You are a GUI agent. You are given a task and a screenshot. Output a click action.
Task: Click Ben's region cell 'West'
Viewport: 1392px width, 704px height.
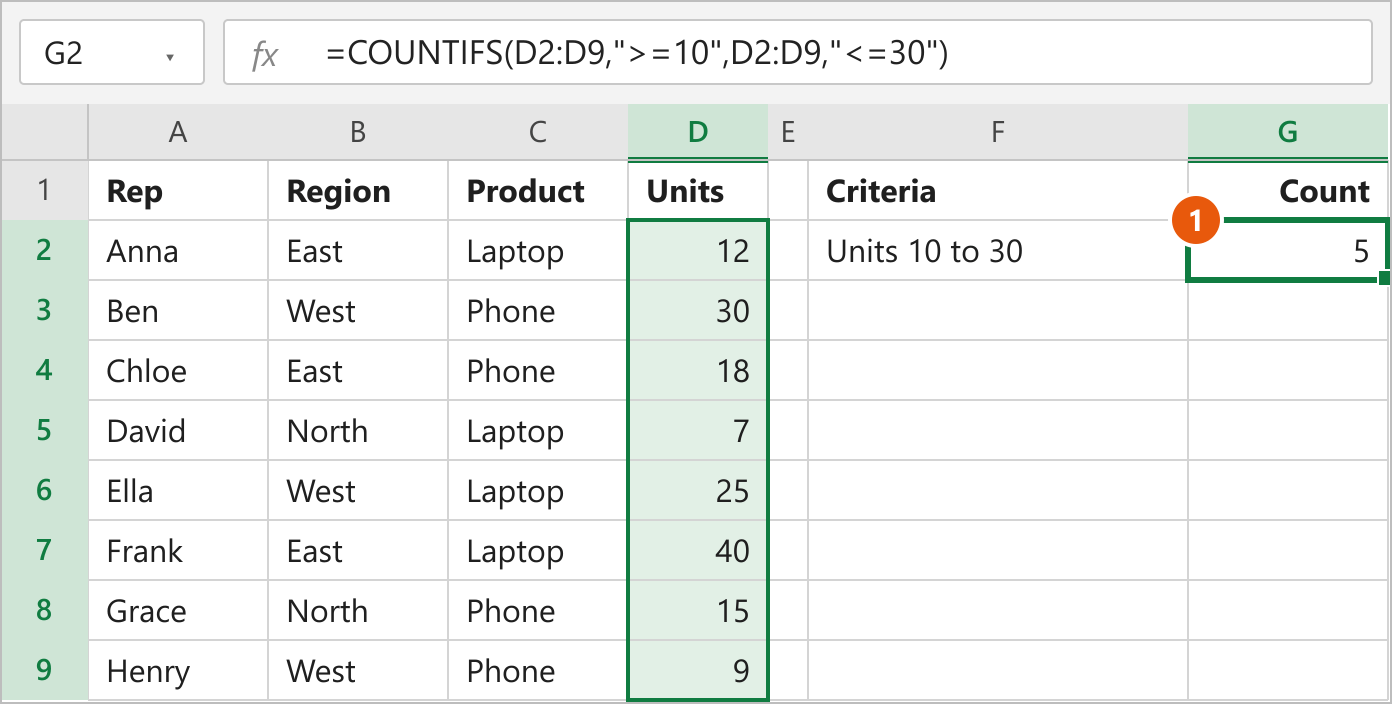[358, 311]
